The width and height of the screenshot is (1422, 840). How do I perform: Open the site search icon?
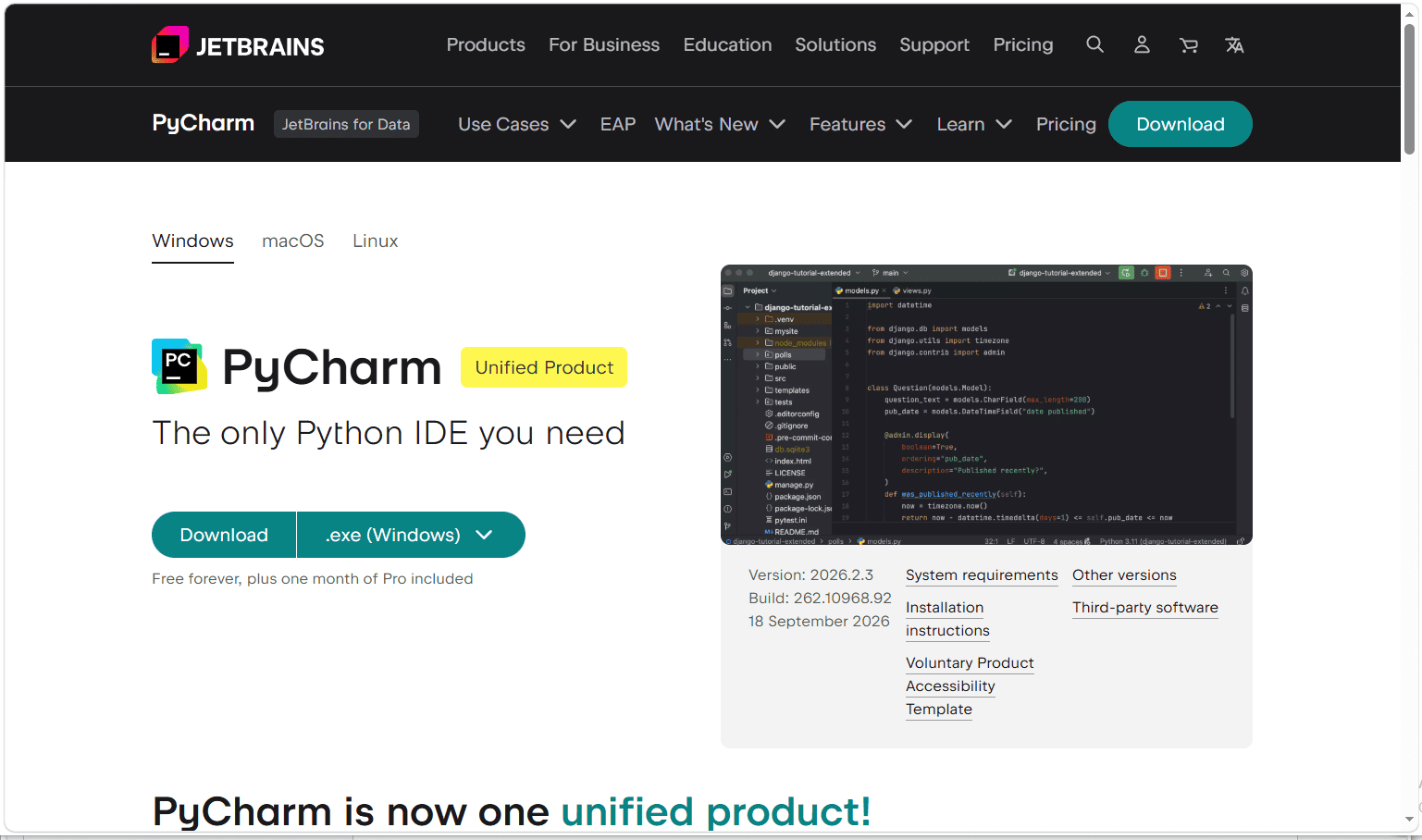coord(1094,44)
